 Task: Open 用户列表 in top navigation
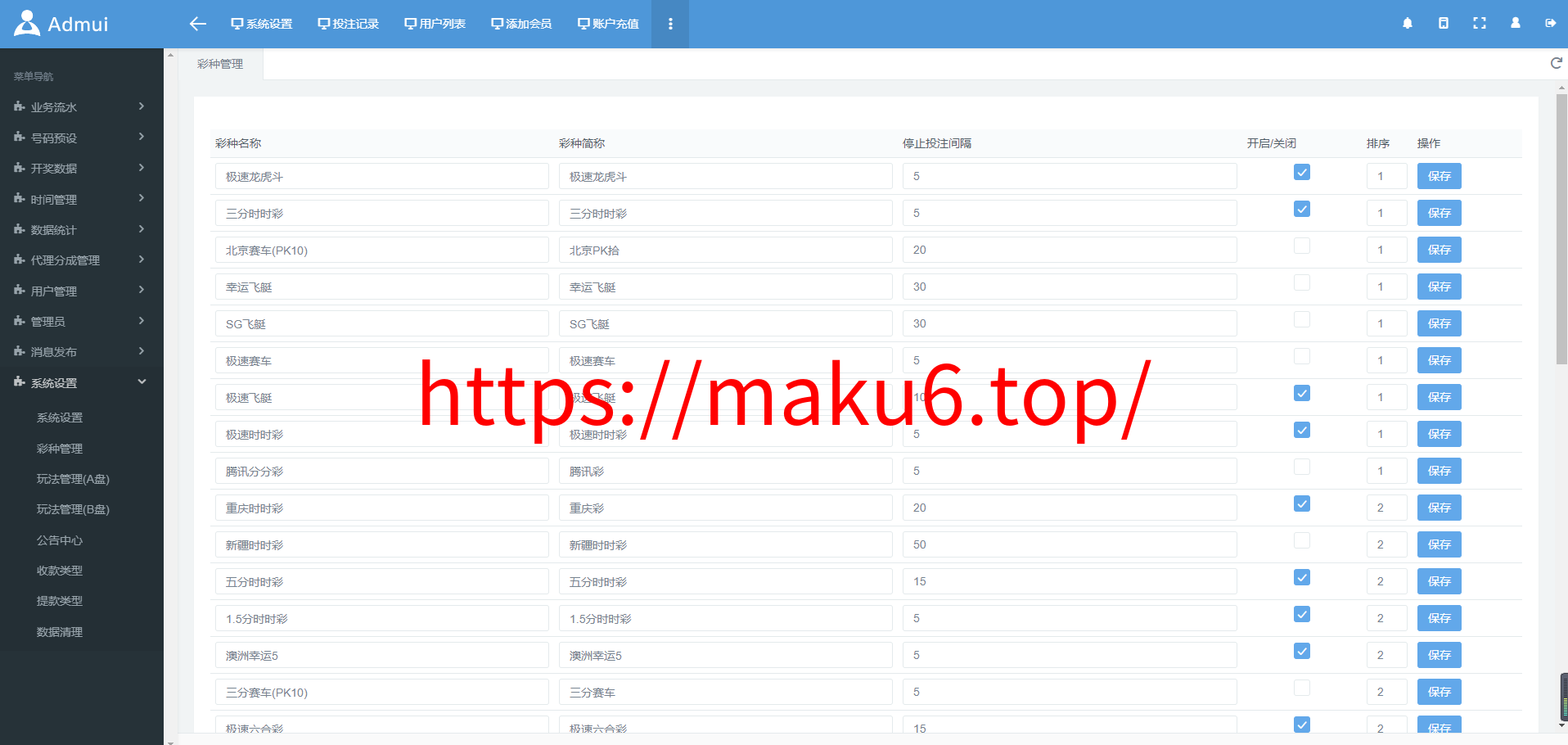[435, 24]
